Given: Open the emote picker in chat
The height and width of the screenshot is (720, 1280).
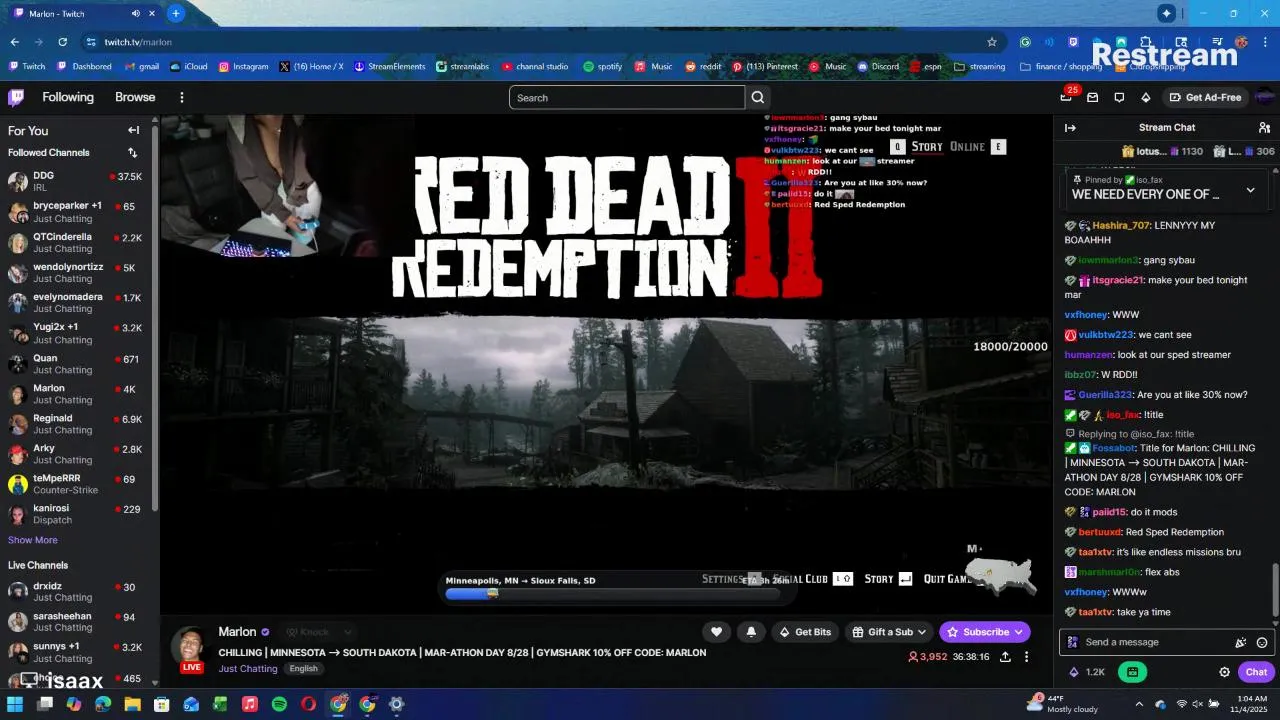Looking at the screenshot, I should pyautogui.click(x=1262, y=642).
